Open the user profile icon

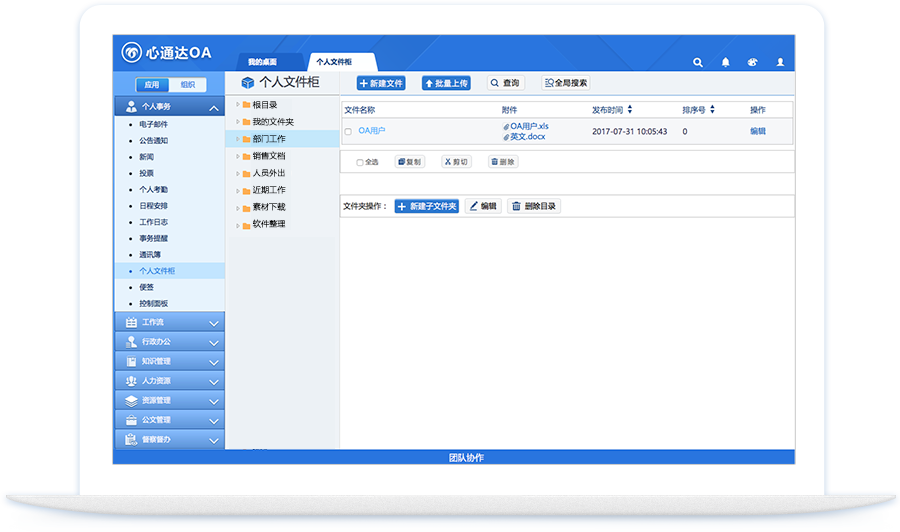[x=780, y=62]
